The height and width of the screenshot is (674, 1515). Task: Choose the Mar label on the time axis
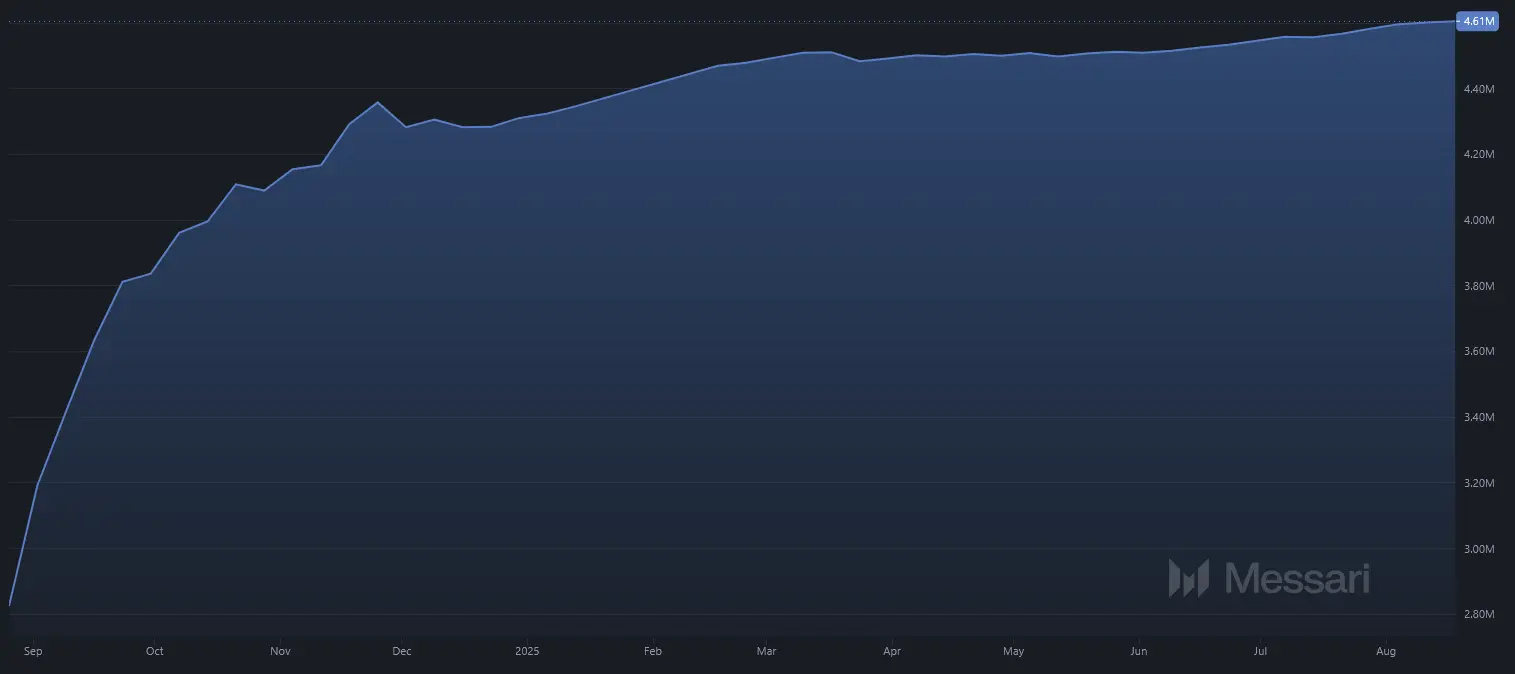pos(766,651)
